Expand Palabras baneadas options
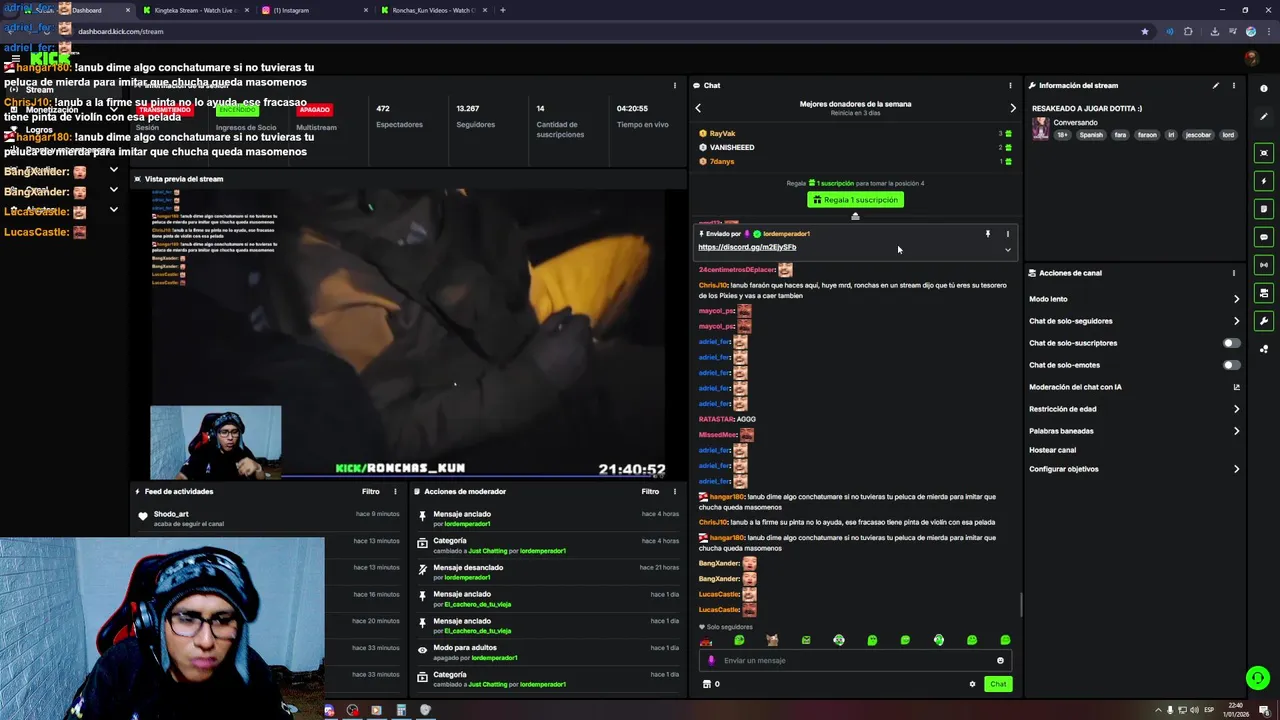 pos(1236,431)
